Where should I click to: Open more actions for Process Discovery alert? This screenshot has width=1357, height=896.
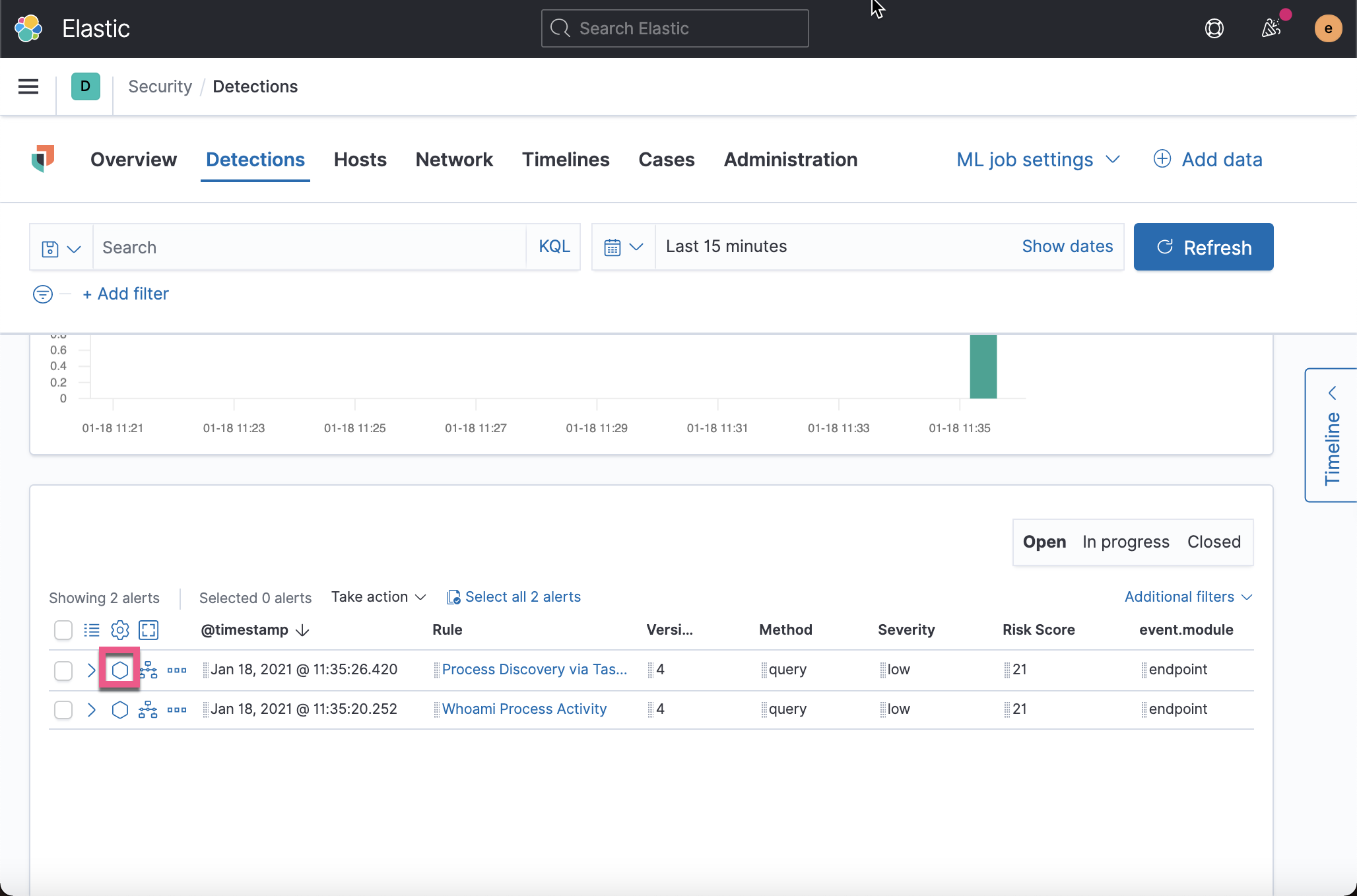(x=176, y=670)
